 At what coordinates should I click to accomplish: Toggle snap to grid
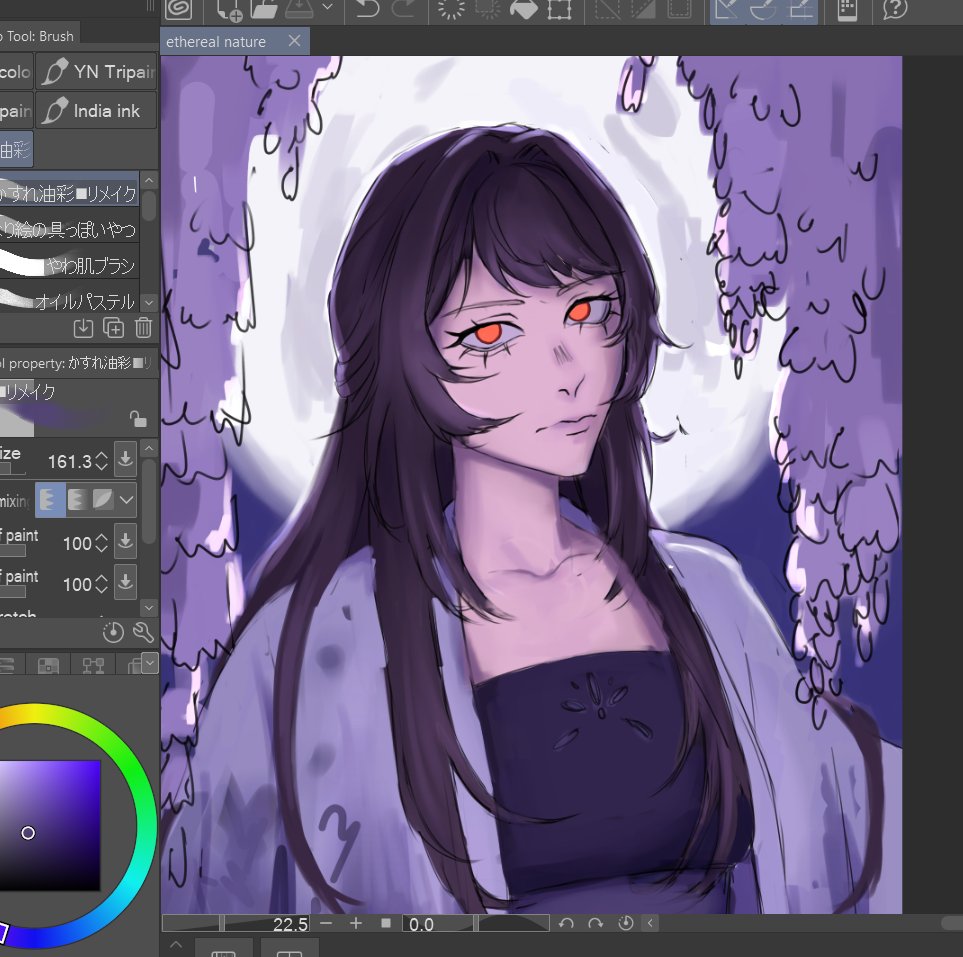[800, 10]
